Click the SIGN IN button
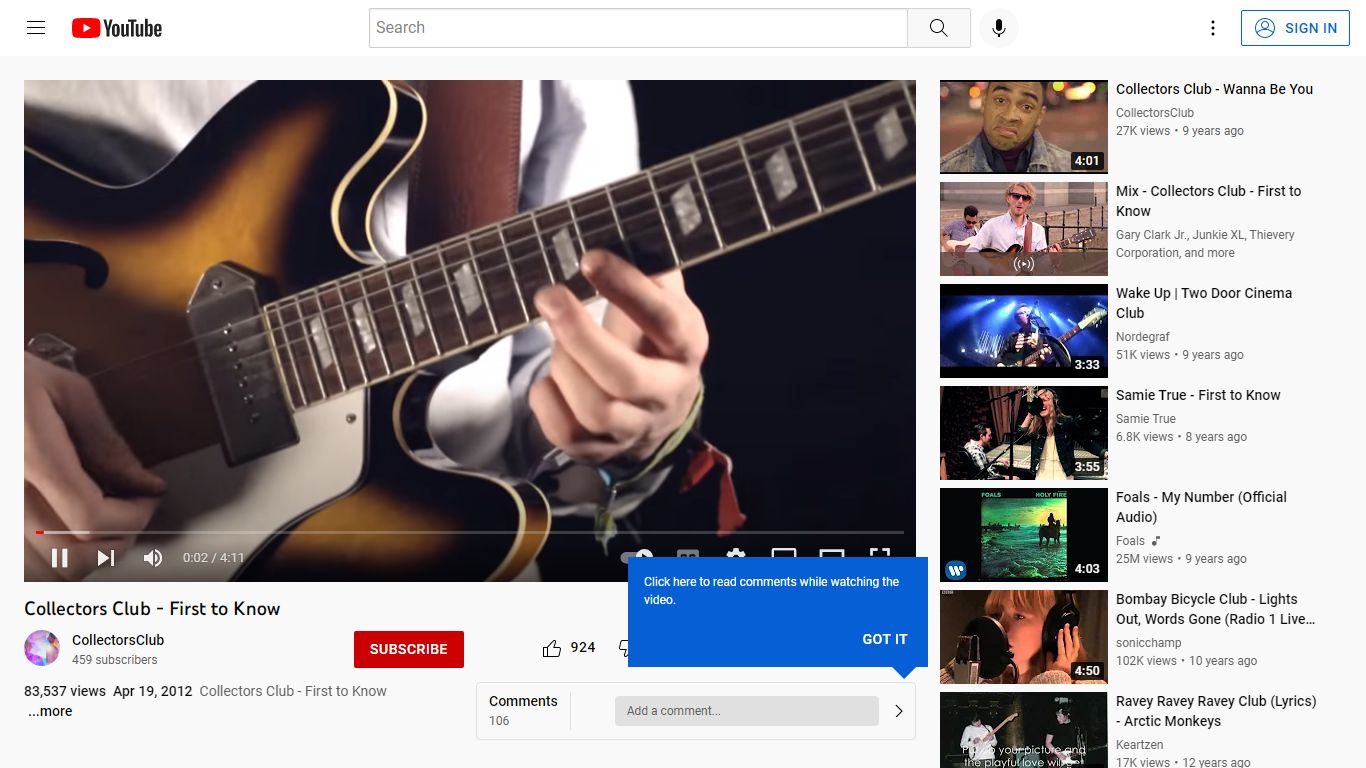1366x768 pixels. tap(1295, 28)
